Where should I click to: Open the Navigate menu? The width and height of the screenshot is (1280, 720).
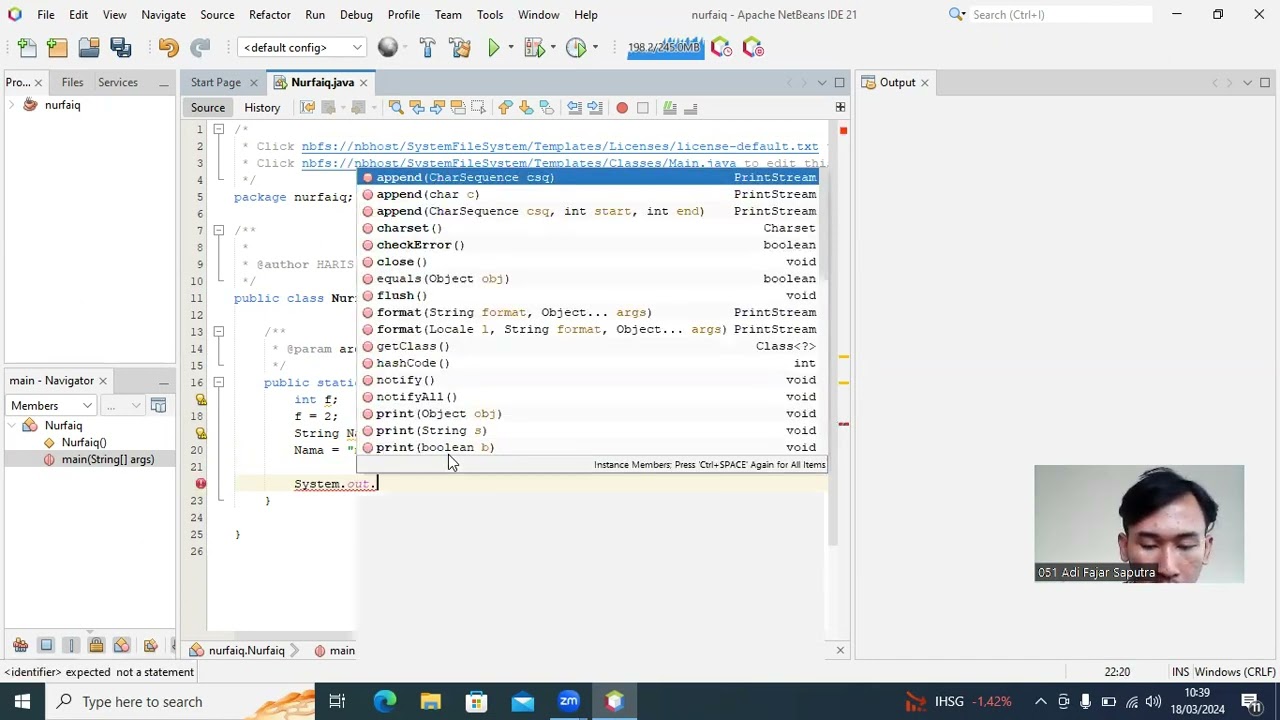(x=163, y=14)
